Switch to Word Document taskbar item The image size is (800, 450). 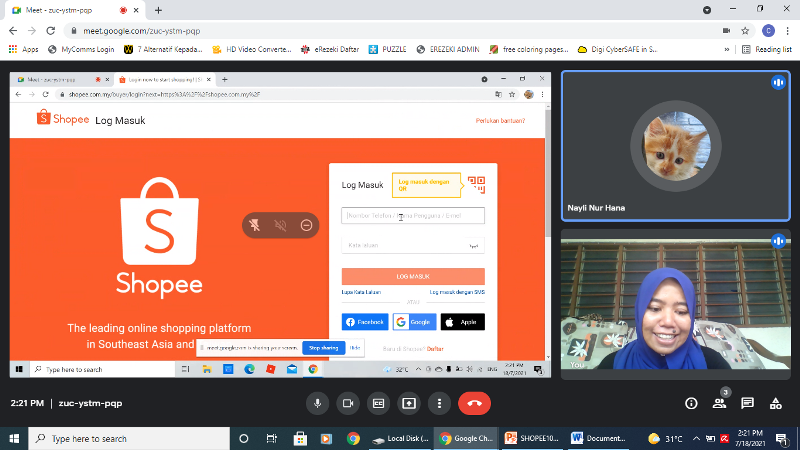(598, 438)
